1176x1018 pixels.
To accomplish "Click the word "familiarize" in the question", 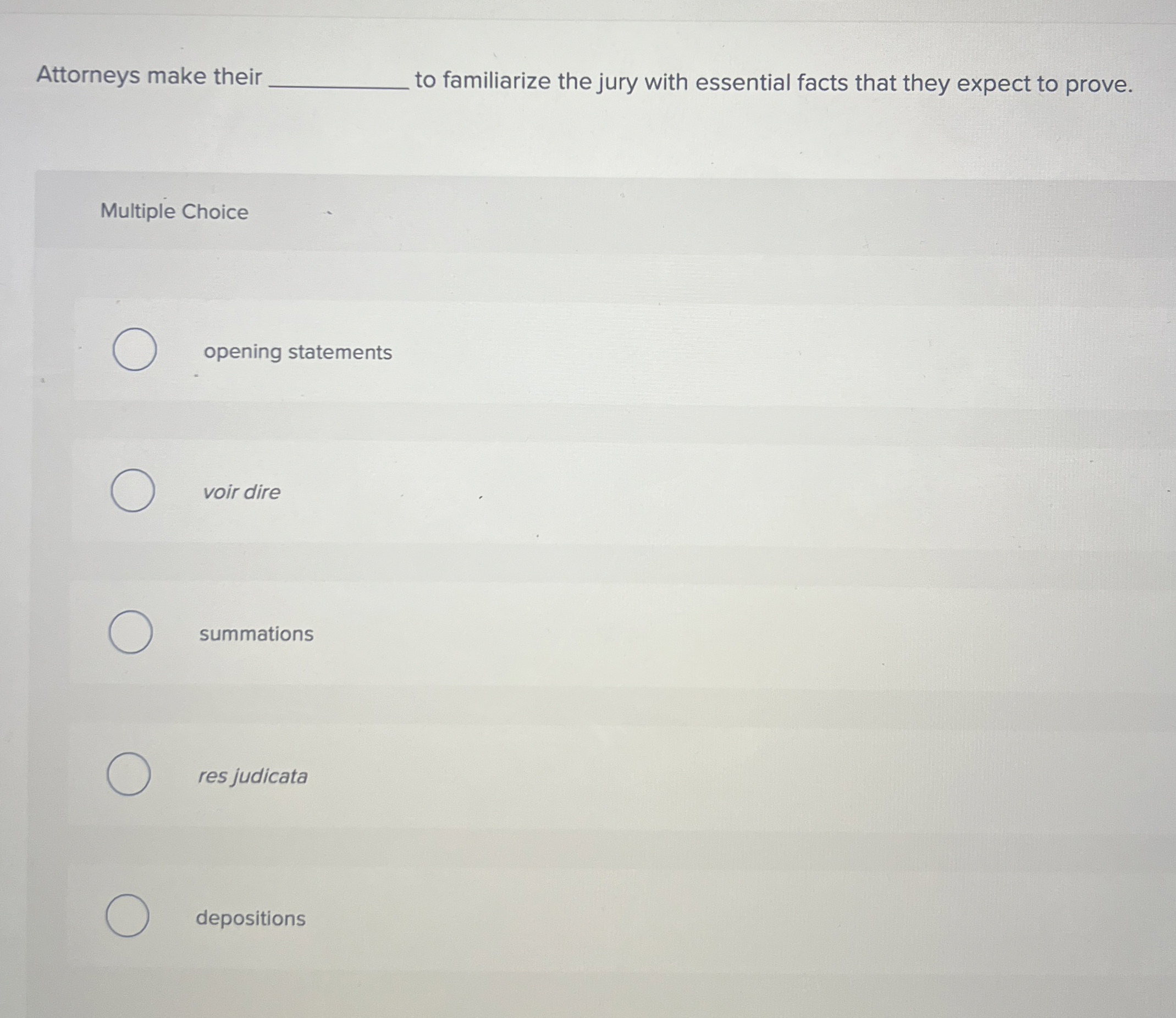I will tap(496, 81).
